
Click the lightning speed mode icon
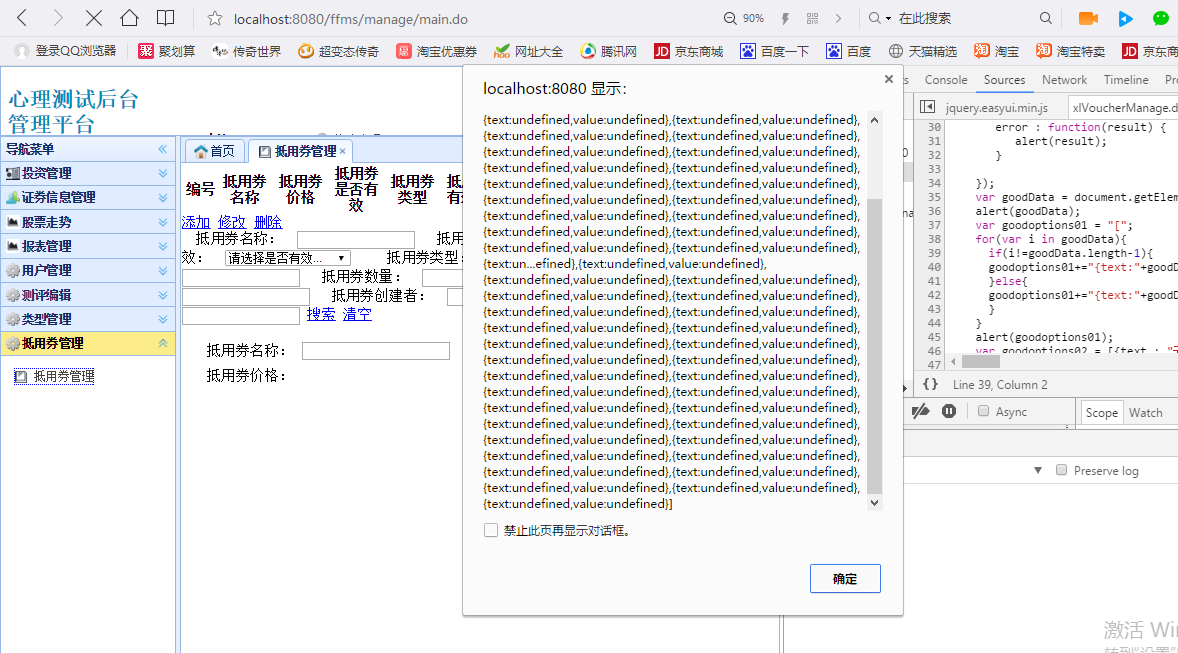tap(785, 19)
